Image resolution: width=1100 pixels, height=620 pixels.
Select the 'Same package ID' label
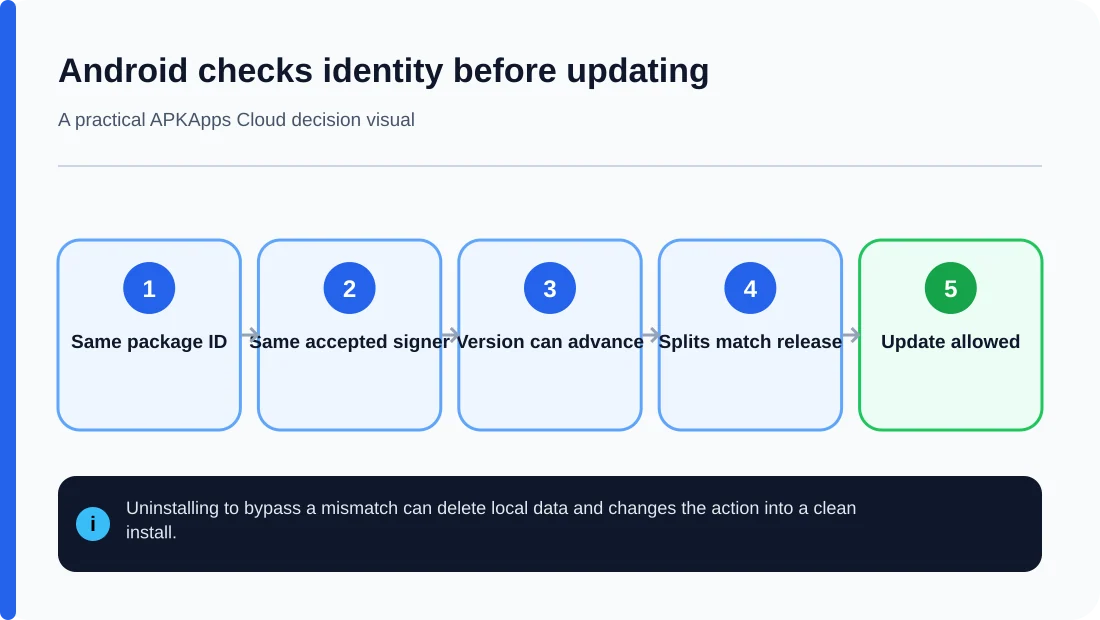(x=149, y=342)
